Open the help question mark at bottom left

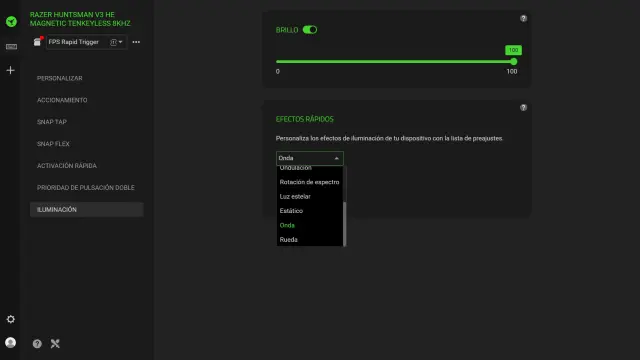[37, 344]
